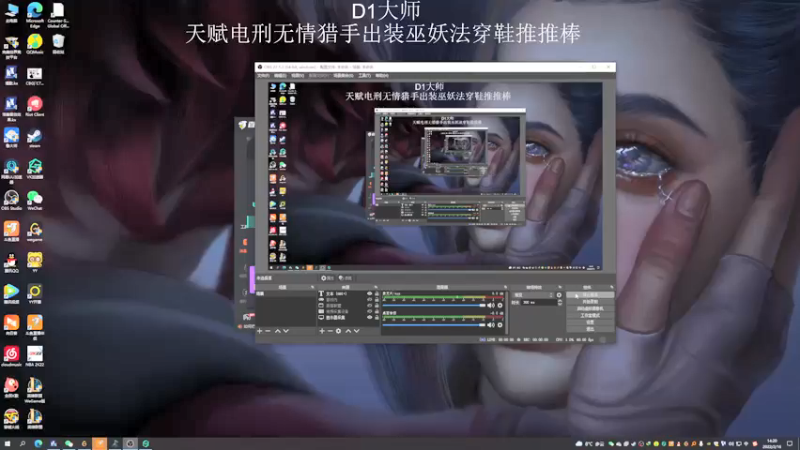The image size is (800, 450).
Task: Open the scene transition type dropdown
Action: pos(534,295)
